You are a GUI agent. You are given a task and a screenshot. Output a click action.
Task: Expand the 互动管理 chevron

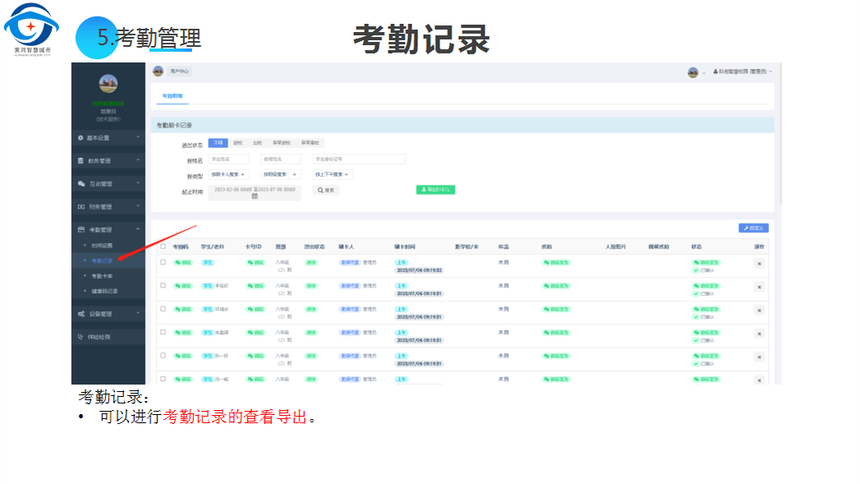point(138,183)
